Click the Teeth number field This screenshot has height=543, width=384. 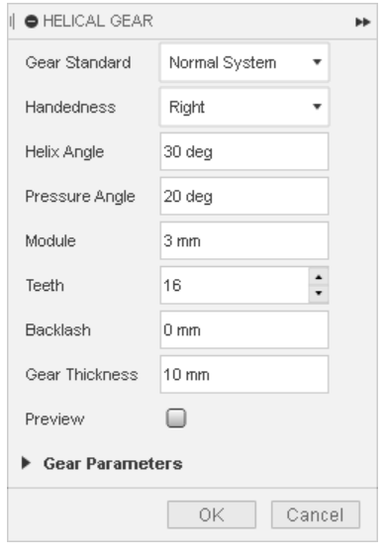(x=234, y=285)
